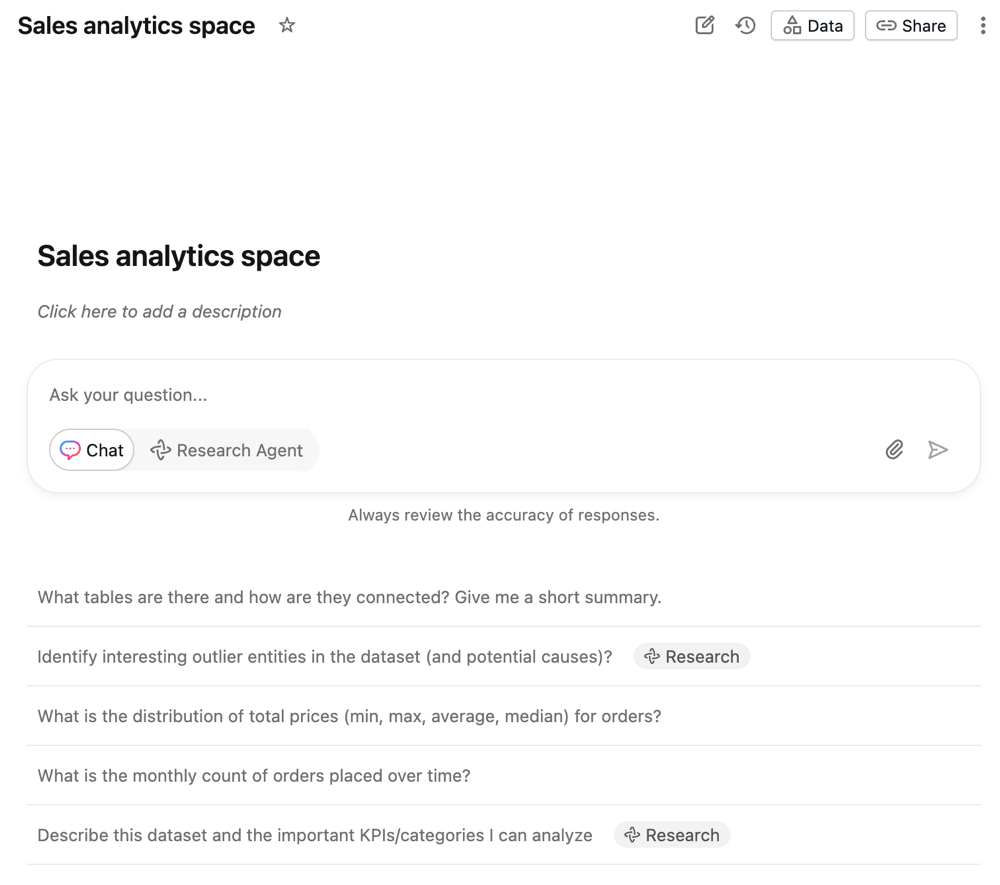Click the paperclip attach file icon
The height and width of the screenshot is (885, 1000).
894,450
